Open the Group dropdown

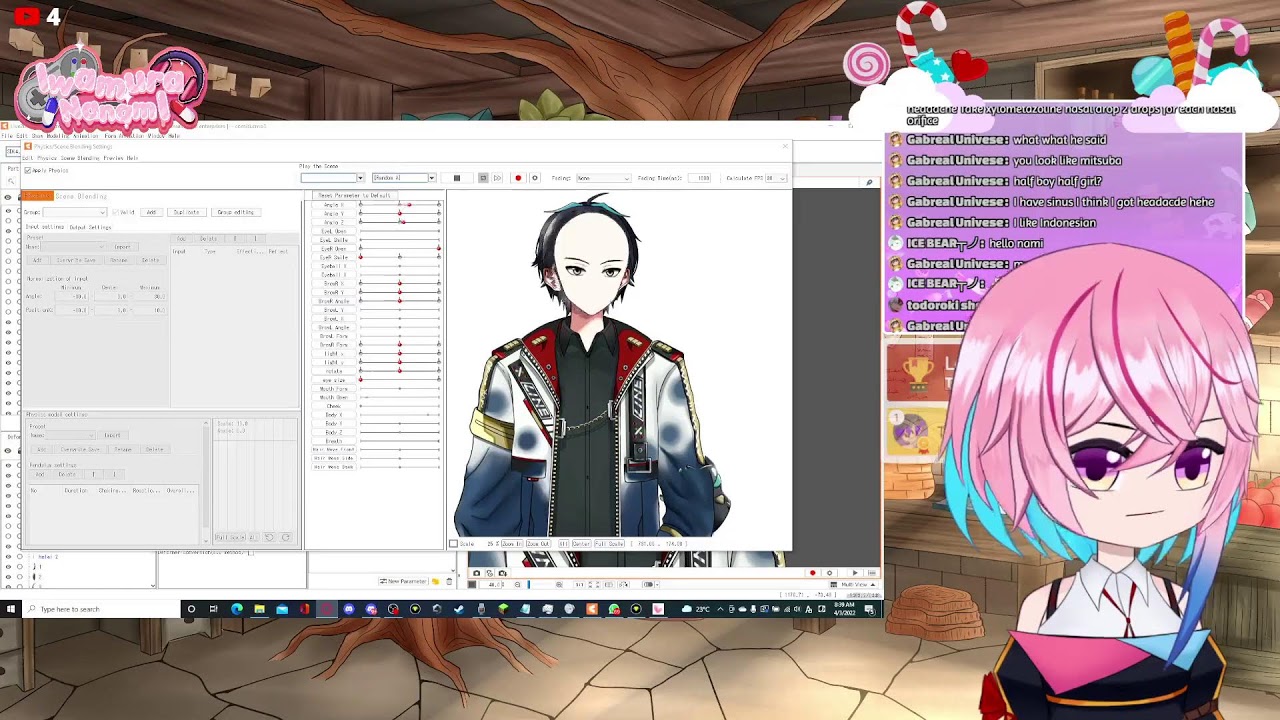[x=75, y=212]
